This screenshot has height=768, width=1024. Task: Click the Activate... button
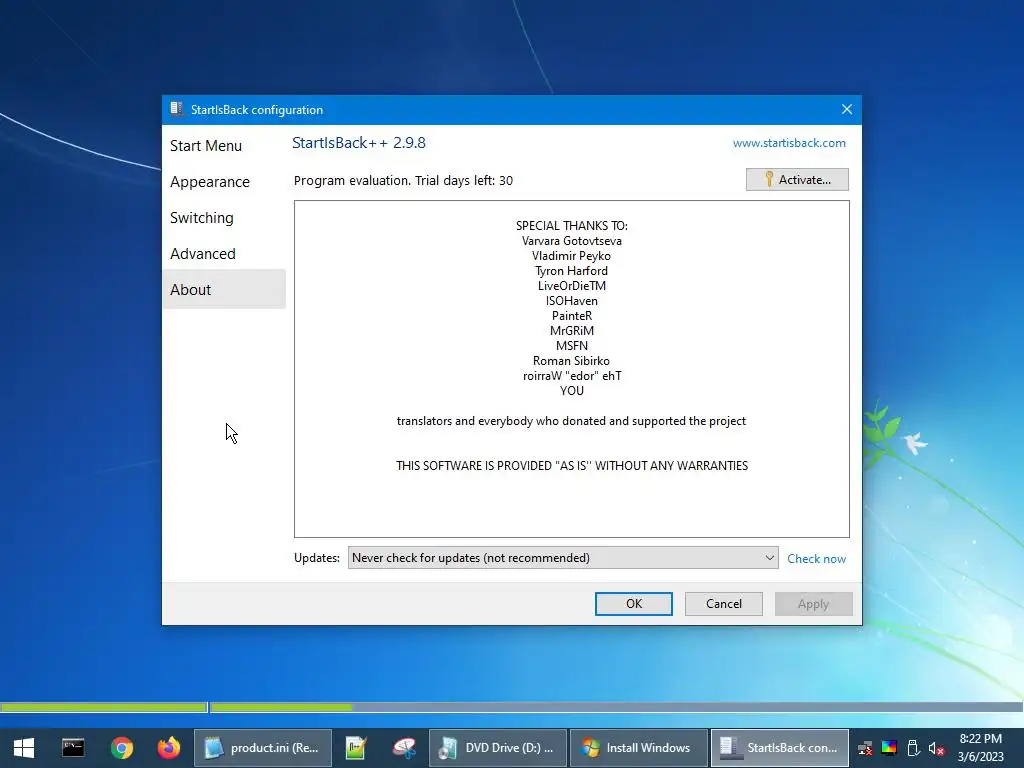[x=797, y=180]
